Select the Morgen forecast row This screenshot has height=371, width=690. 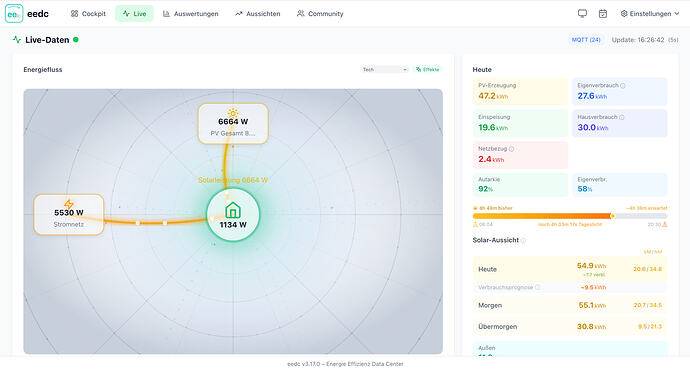pyautogui.click(x=570, y=305)
